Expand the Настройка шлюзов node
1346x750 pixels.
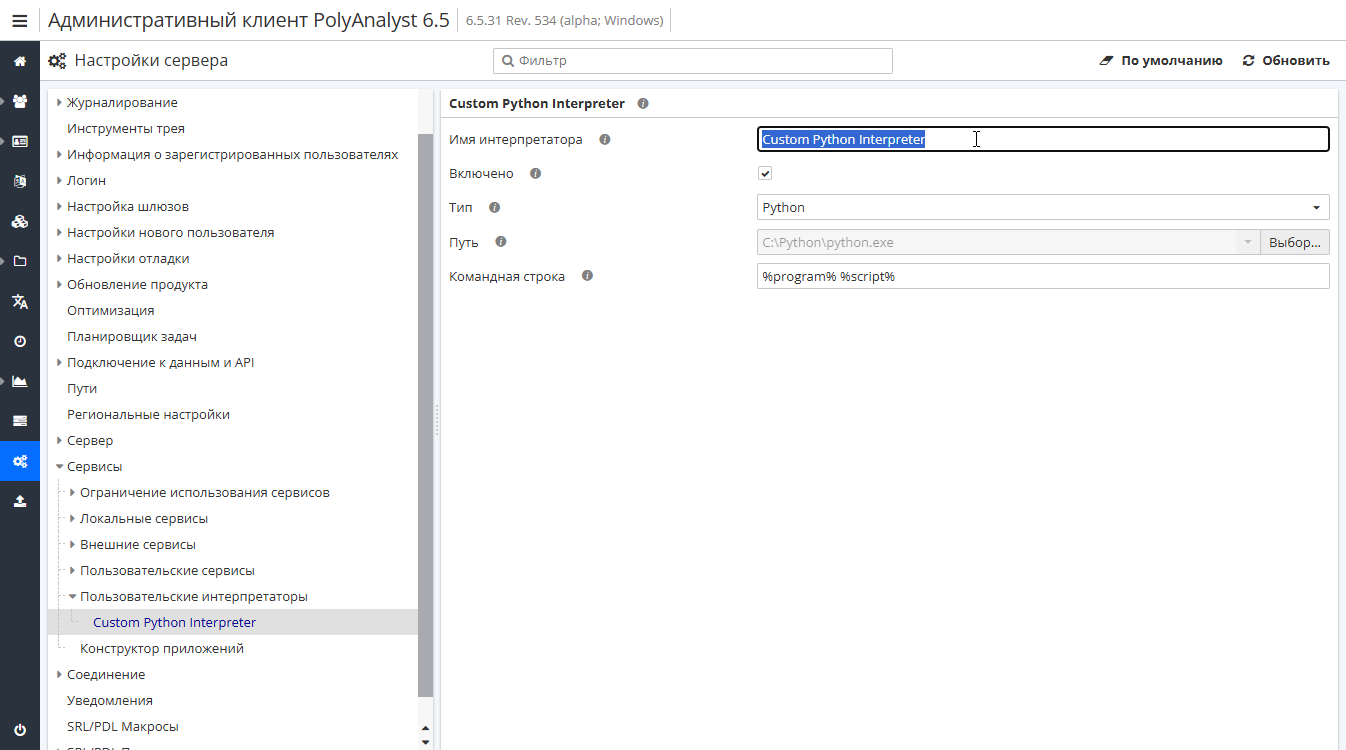(x=59, y=207)
